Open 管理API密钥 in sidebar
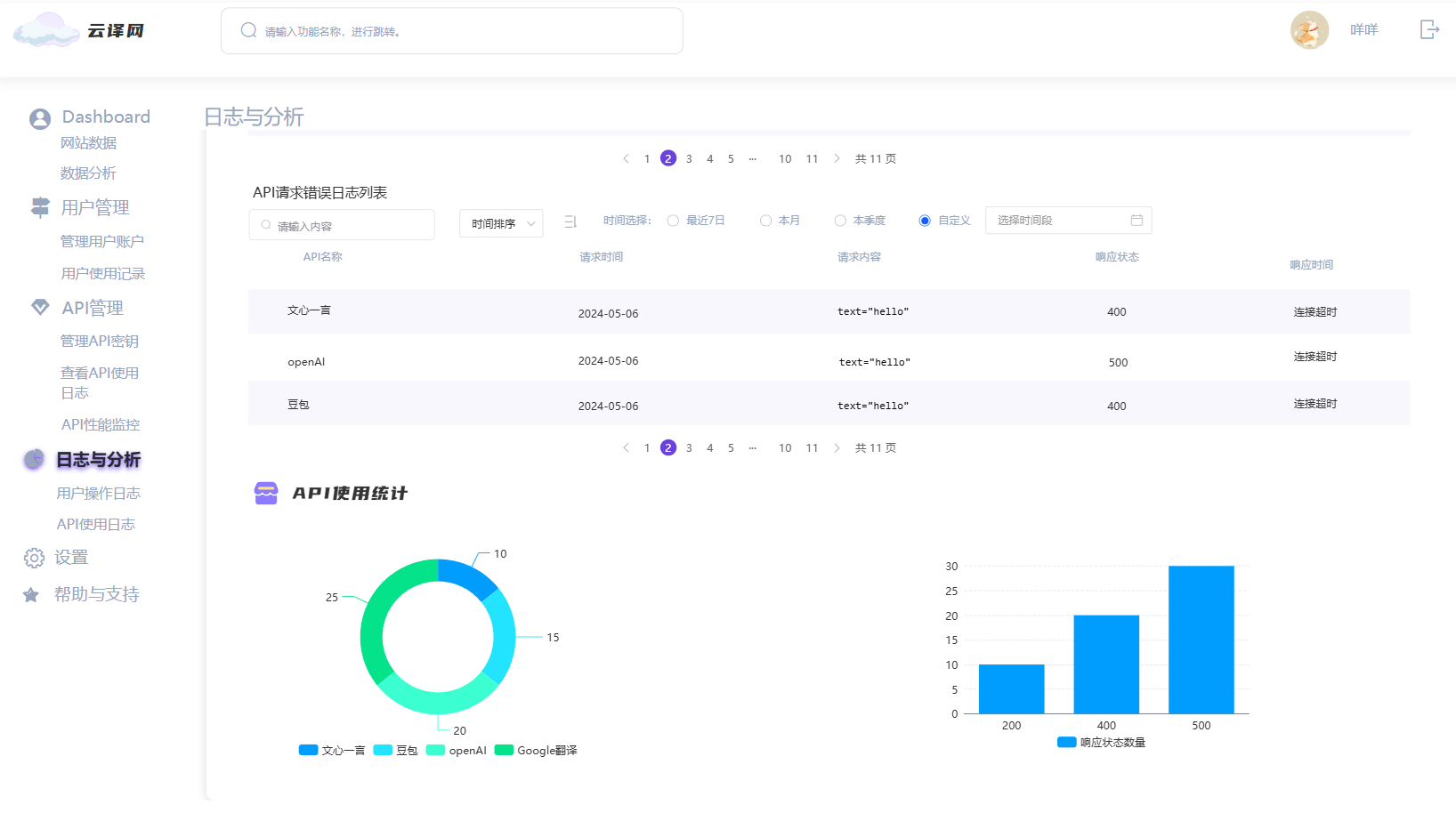 coord(99,341)
